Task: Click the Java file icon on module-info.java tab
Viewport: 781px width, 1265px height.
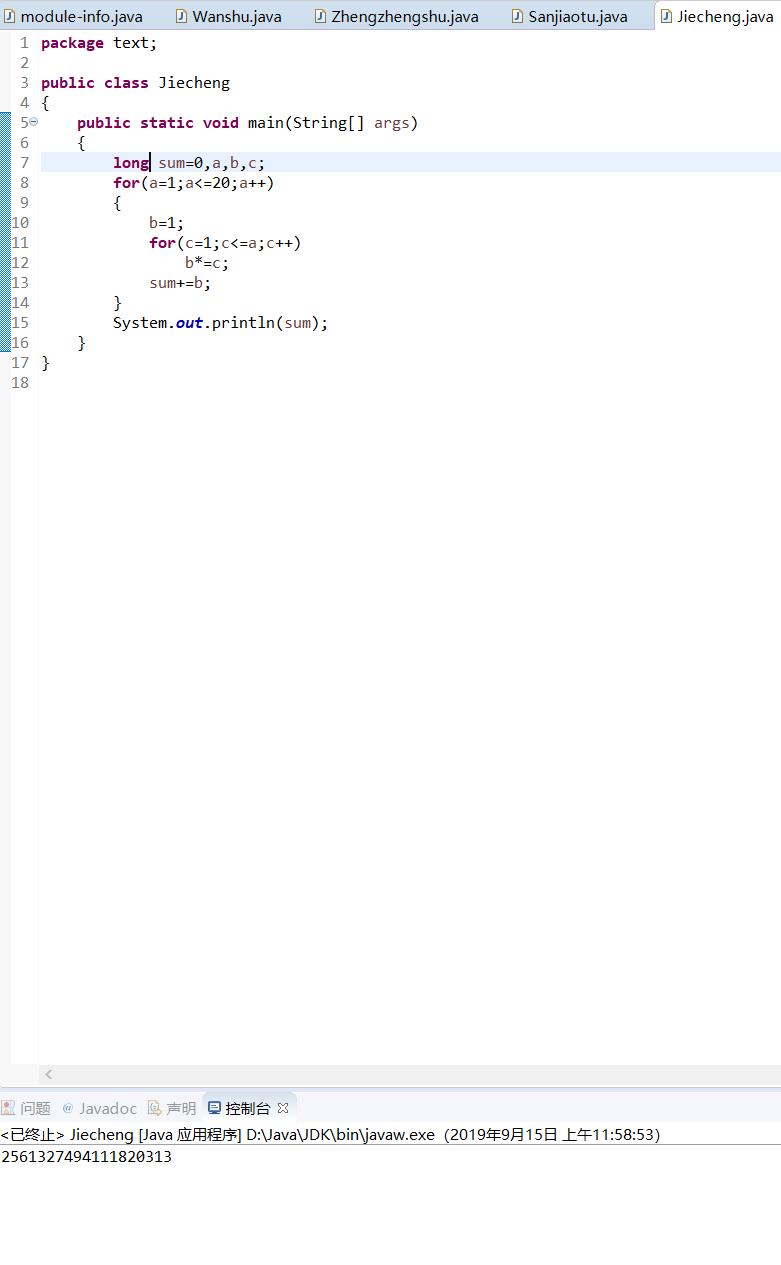Action: tap(9, 16)
